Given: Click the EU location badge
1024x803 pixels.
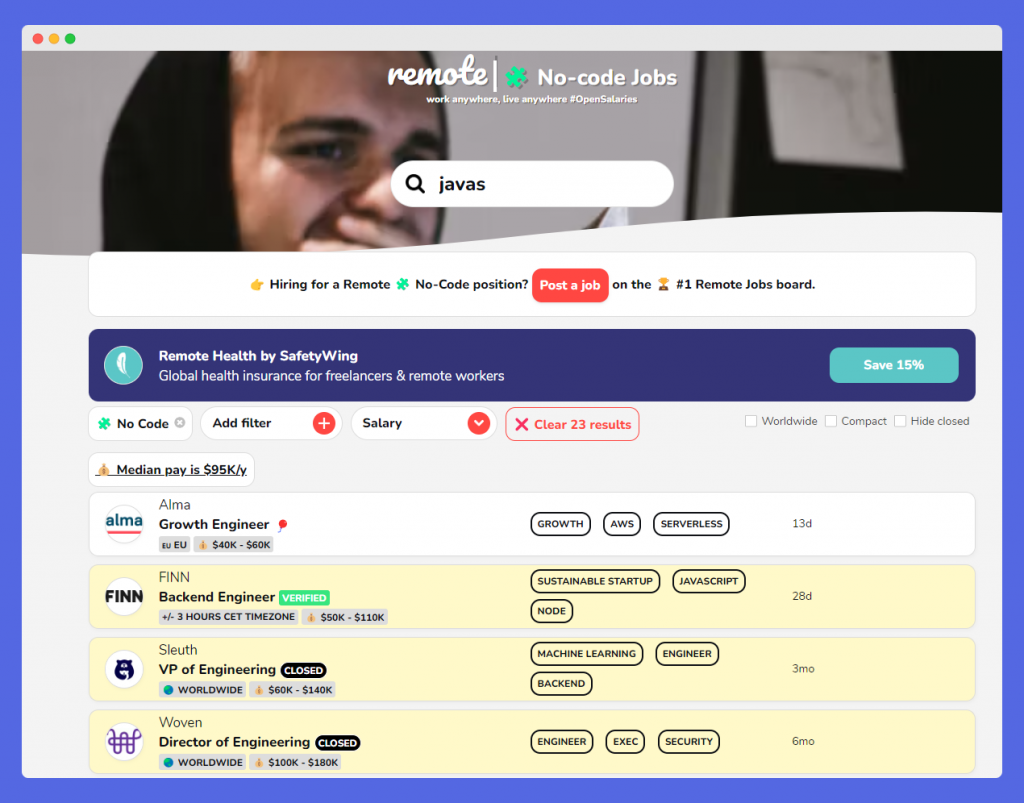Looking at the screenshot, I should point(174,544).
